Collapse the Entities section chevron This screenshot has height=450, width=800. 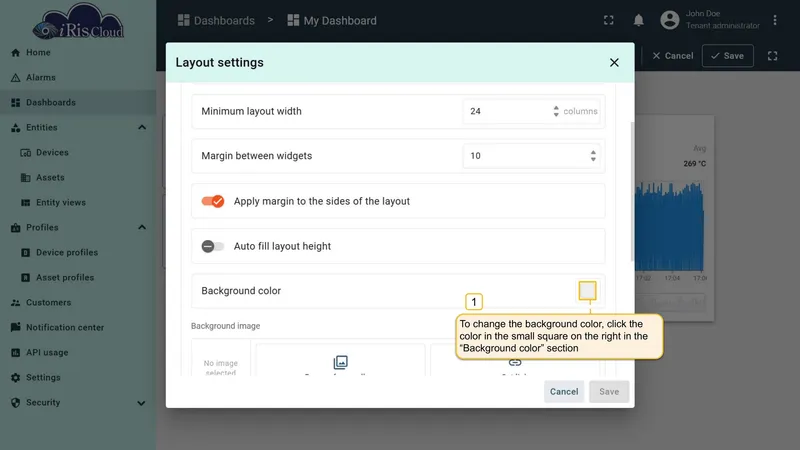pos(142,128)
